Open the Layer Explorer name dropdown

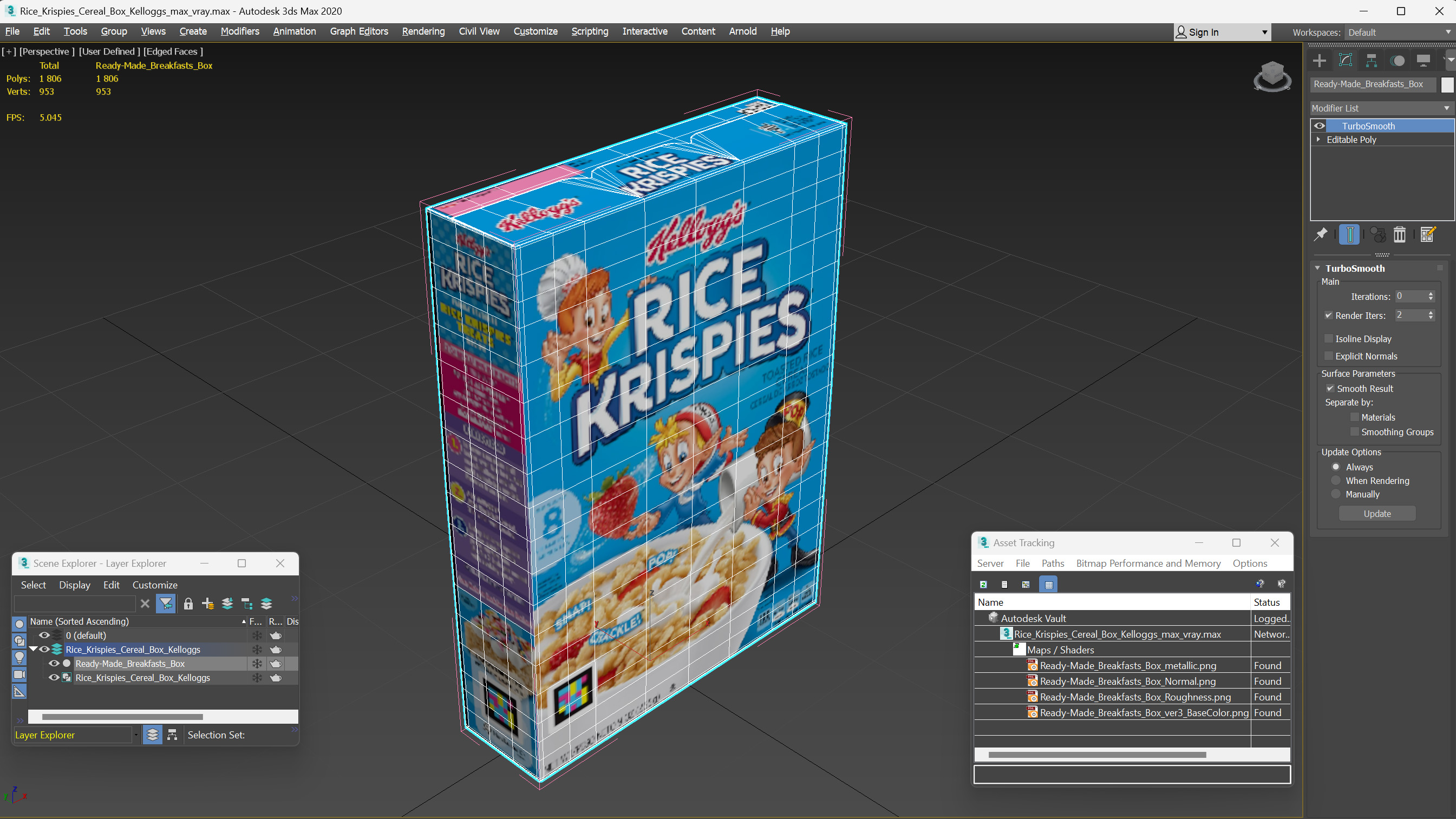click(136, 735)
